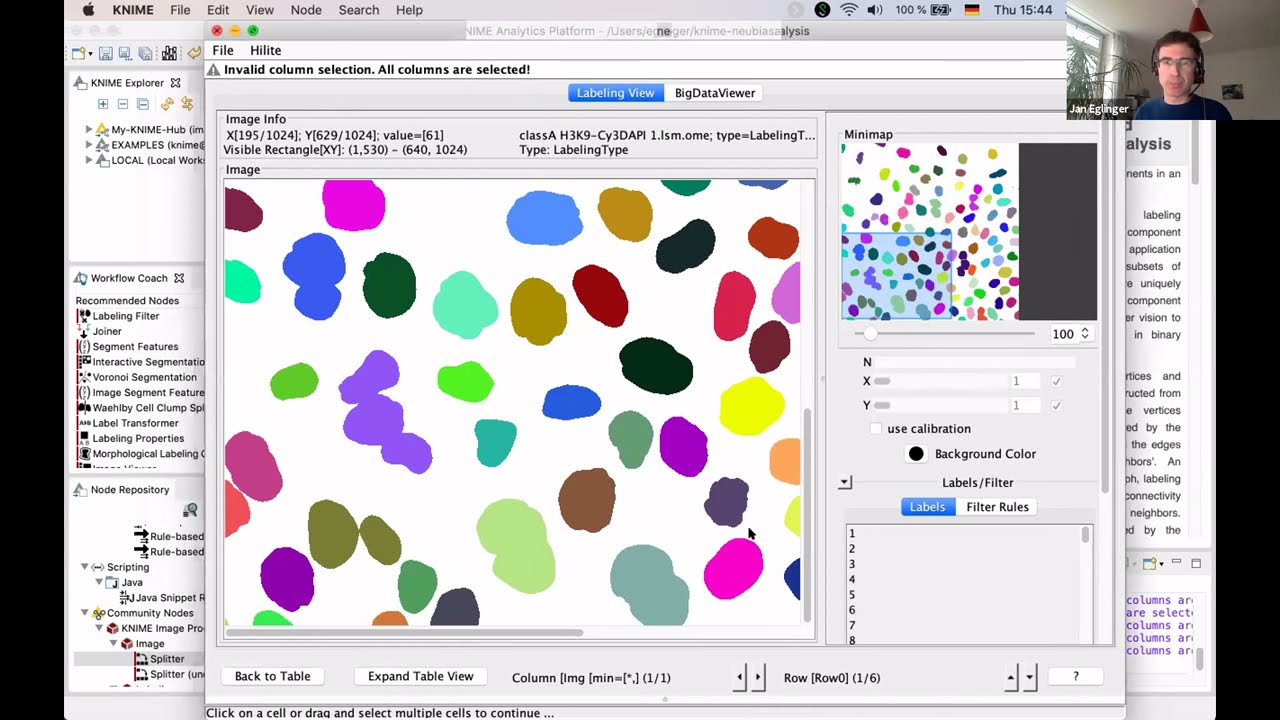Select the Labels filter tab
The height and width of the screenshot is (720, 1280).
tap(927, 507)
